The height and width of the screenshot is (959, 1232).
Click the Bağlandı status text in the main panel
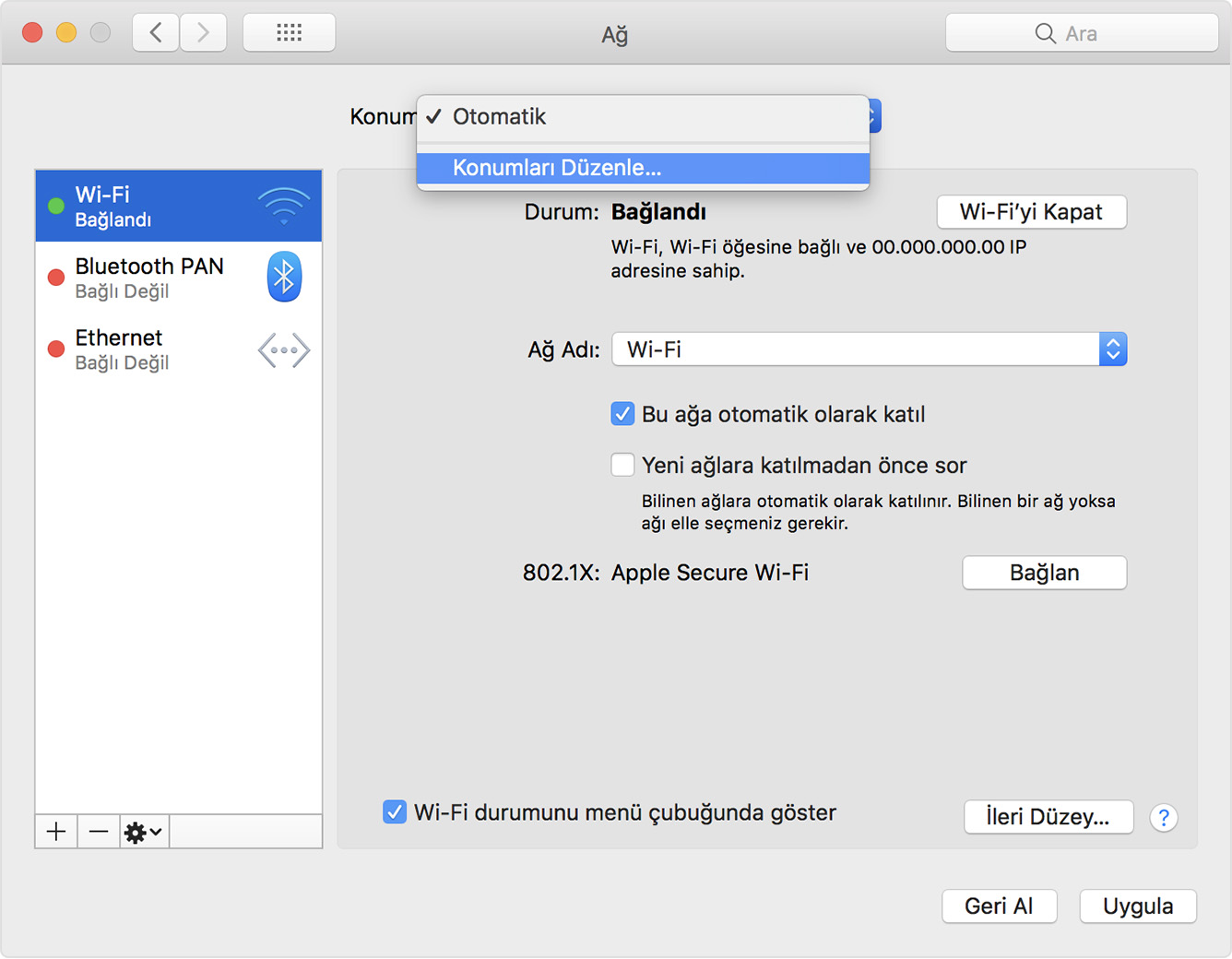pos(658,212)
